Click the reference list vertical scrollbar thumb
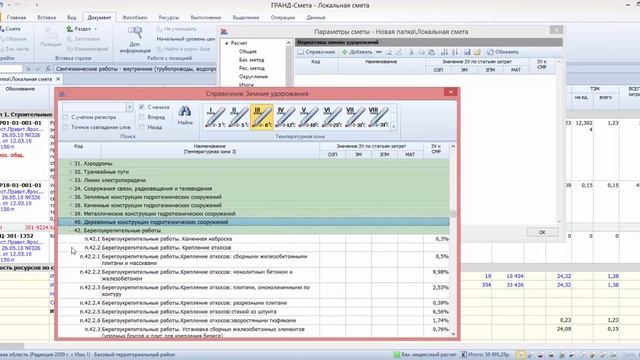Viewport: 640px width, 360px height. 453,214
